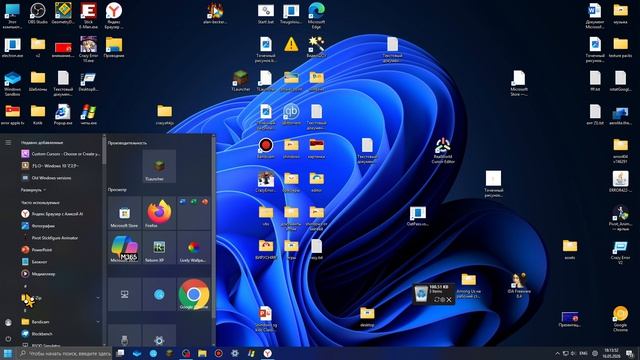Show hidden tray icons chevron
Viewport: 640px width, 360px height.
tap(557, 353)
